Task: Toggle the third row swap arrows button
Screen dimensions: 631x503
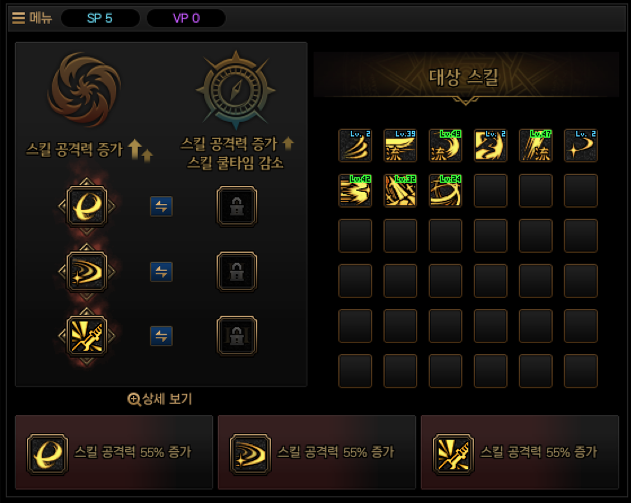Action: click(161, 336)
